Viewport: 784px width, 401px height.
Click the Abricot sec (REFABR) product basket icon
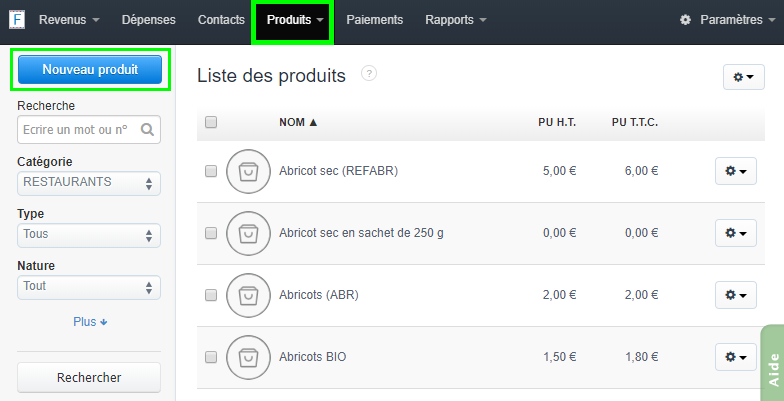[246, 171]
